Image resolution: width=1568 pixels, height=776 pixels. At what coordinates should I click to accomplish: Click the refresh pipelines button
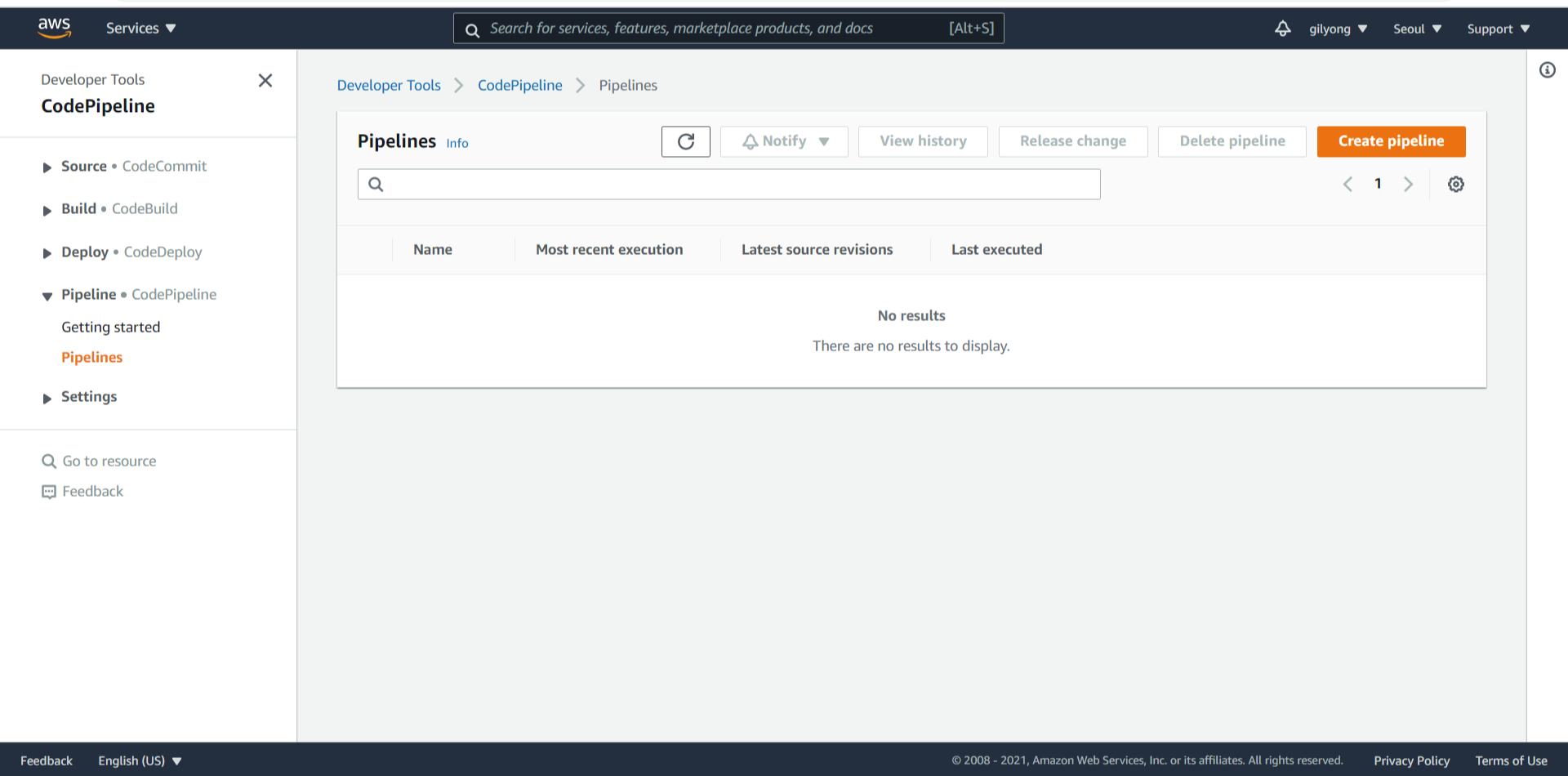[x=686, y=141]
